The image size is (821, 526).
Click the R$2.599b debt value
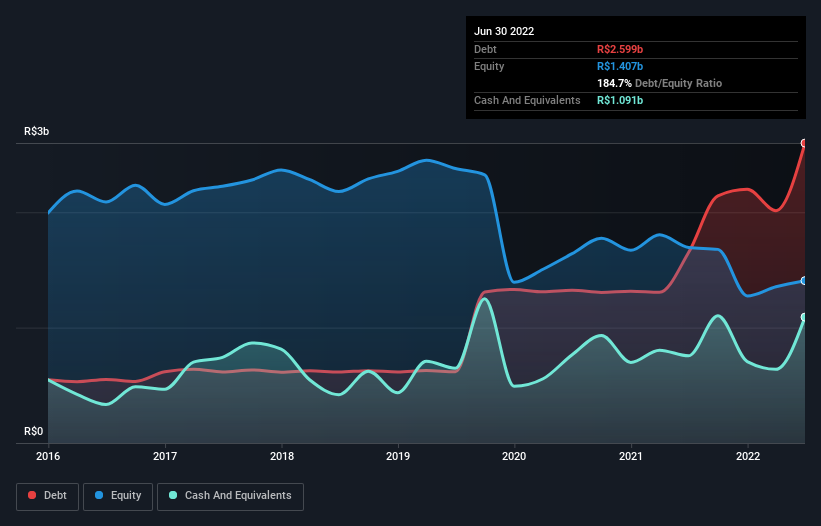point(620,49)
